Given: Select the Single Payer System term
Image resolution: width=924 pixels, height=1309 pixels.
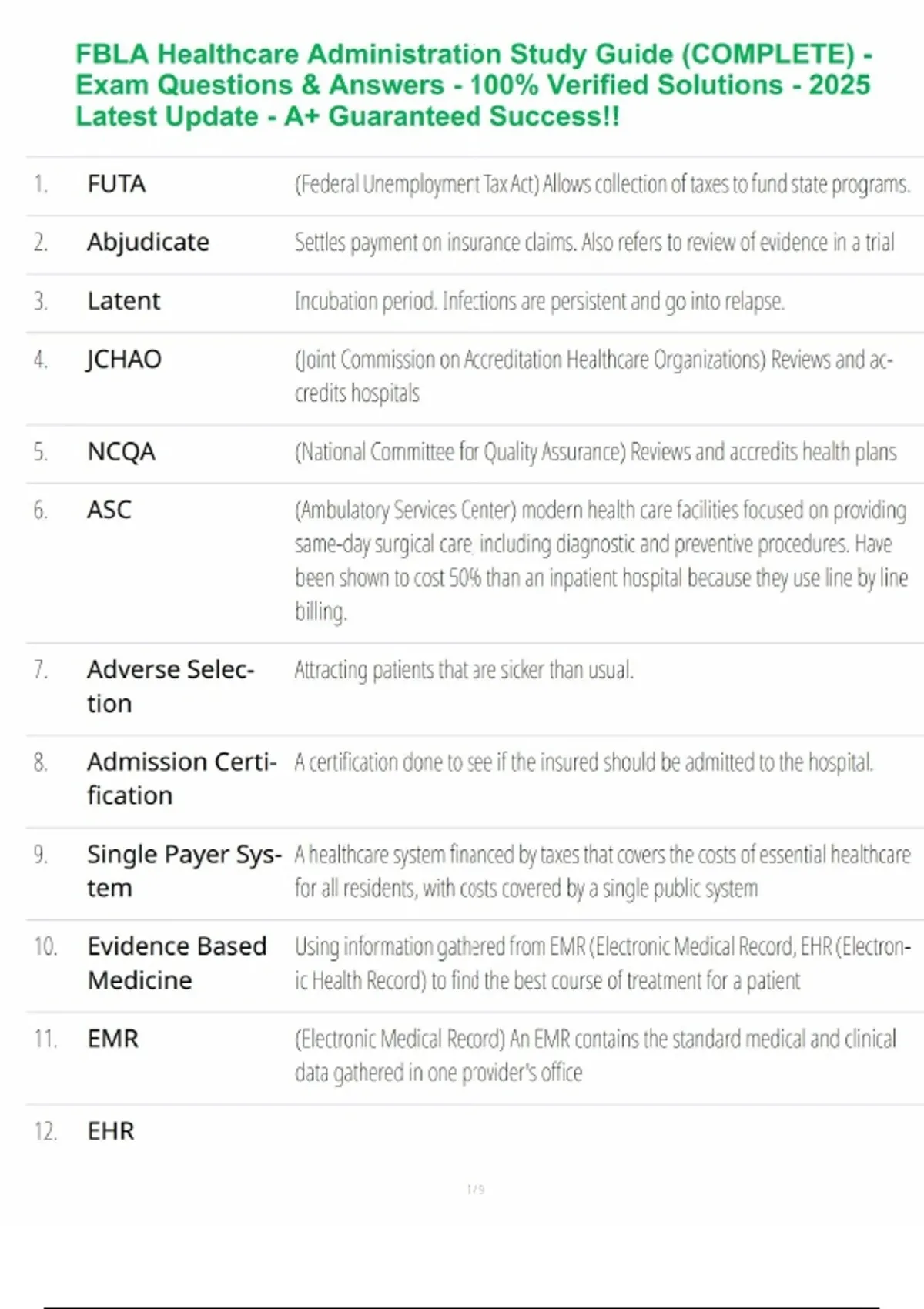Looking at the screenshot, I should pyautogui.click(x=184, y=871).
